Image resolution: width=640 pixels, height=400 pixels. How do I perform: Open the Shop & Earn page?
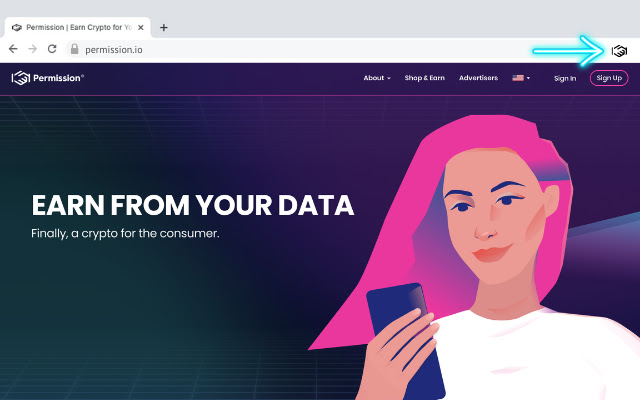pos(424,78)
